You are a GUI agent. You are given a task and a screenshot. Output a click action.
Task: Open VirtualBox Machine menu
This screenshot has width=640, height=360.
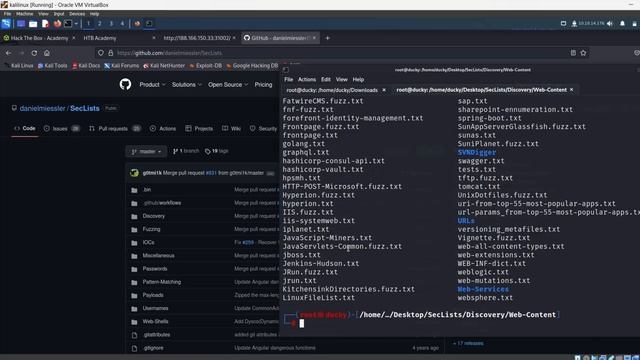(x=24, y=14)
